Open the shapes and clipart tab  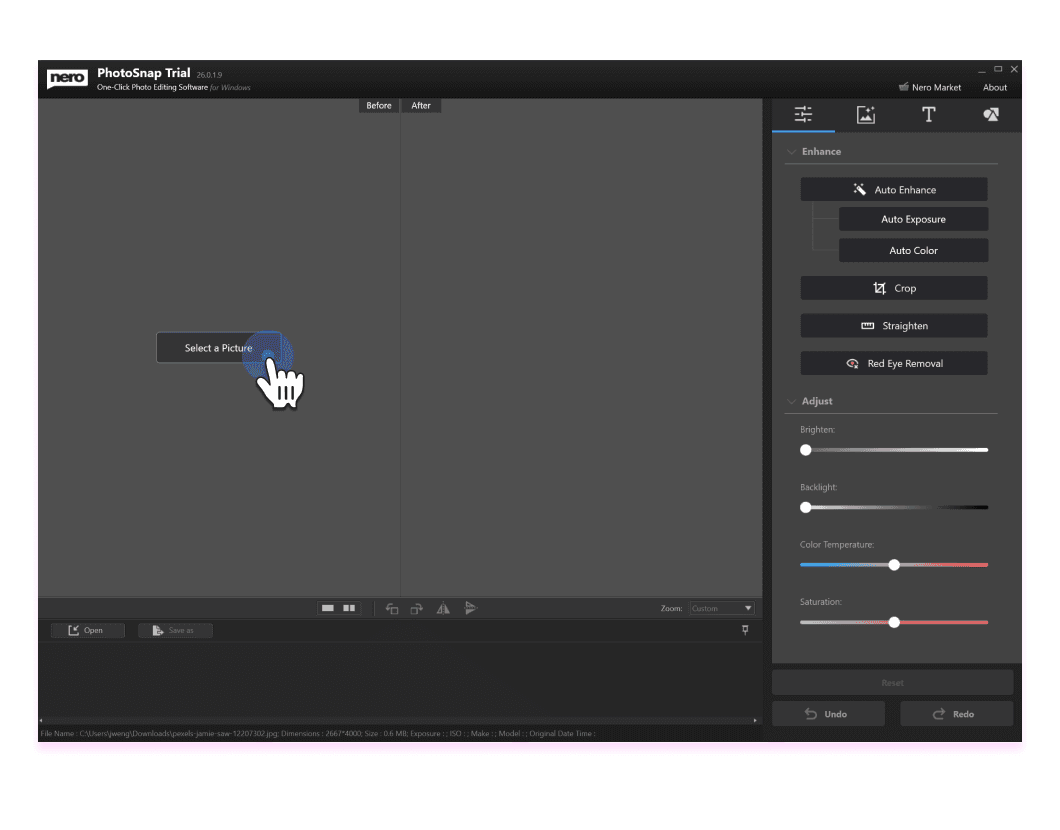click(x=991, y=114)
